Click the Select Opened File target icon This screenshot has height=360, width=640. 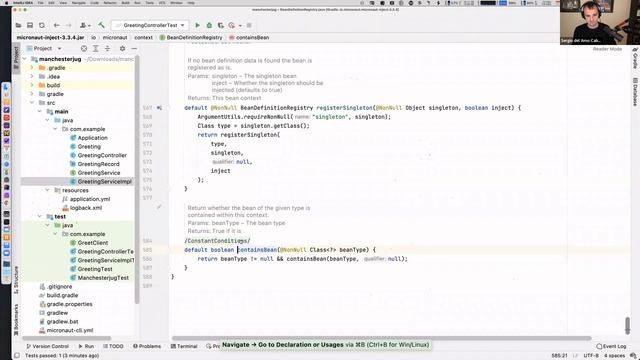[84, 49]
